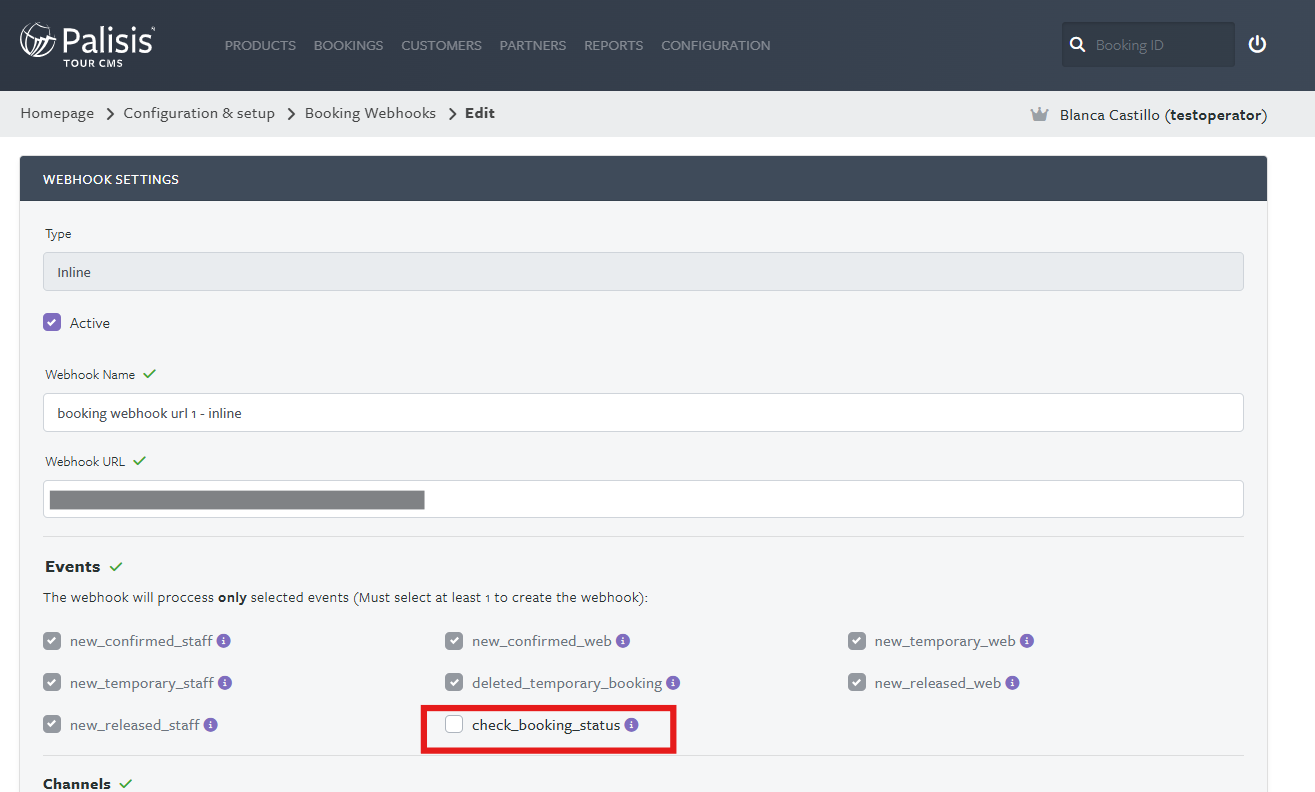1315x792 pixels.
Task: Click info icon beside check_booking_status
Action: coord(631,725)
